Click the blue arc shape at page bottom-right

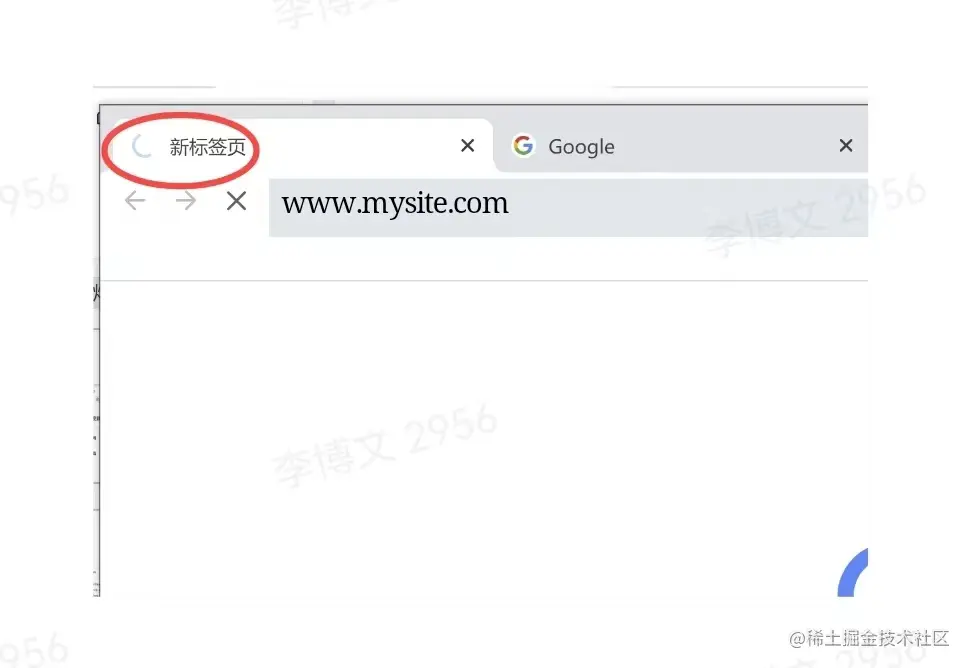click(x=853, y=573)
